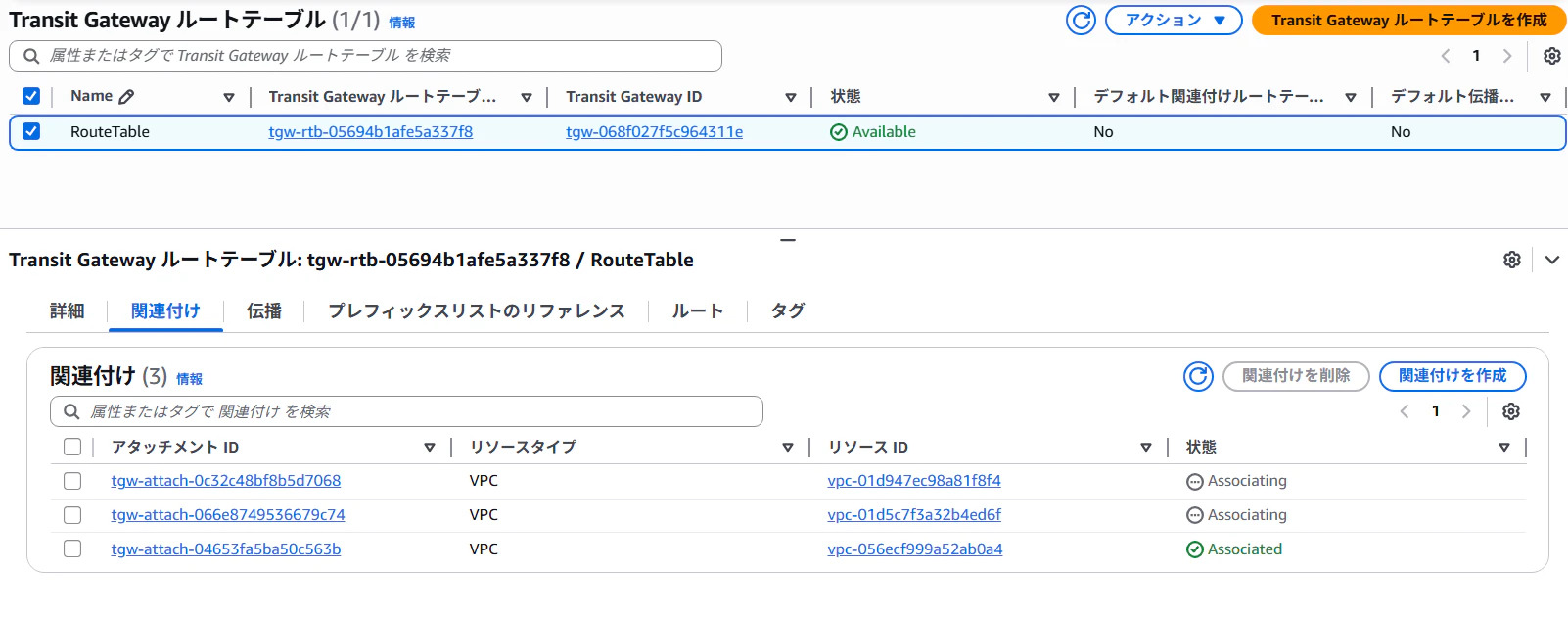Image resolution: width=1568 pixels, height=621 pixels.
Task: Select attachment tgw-attach-066e8749536679c74 checkbox
Action: pyautogui.click(x=72, y=515)
